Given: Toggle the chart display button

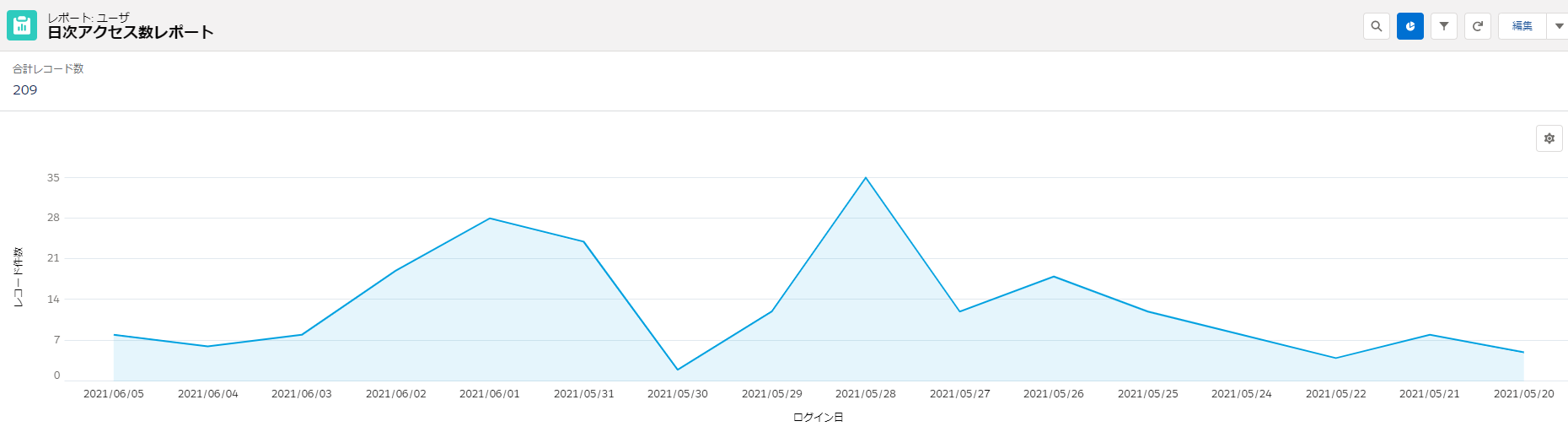Looking at the screenshot, I should click(1410, 26).
